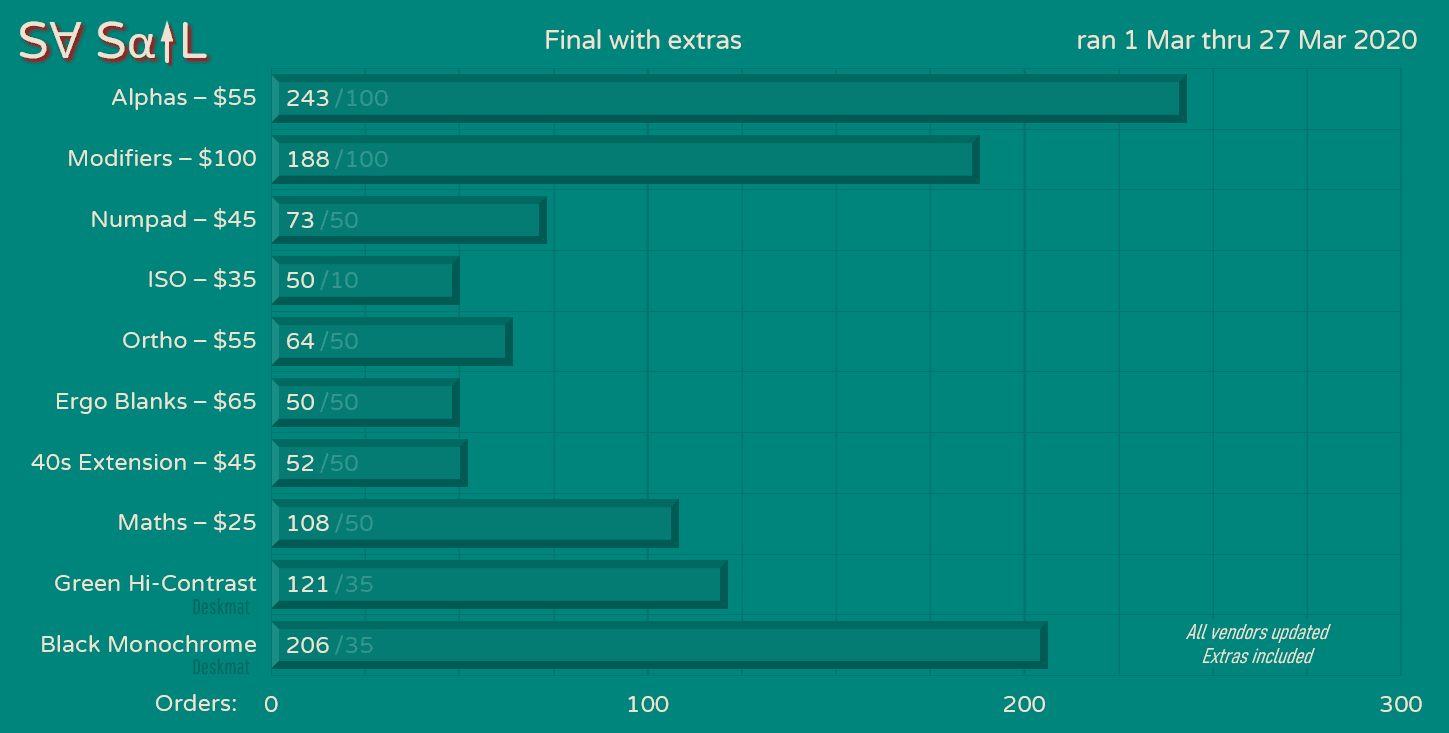Click the 'All vendors updated' note
Screen dimensions: 1449x733
(1257, 632)
